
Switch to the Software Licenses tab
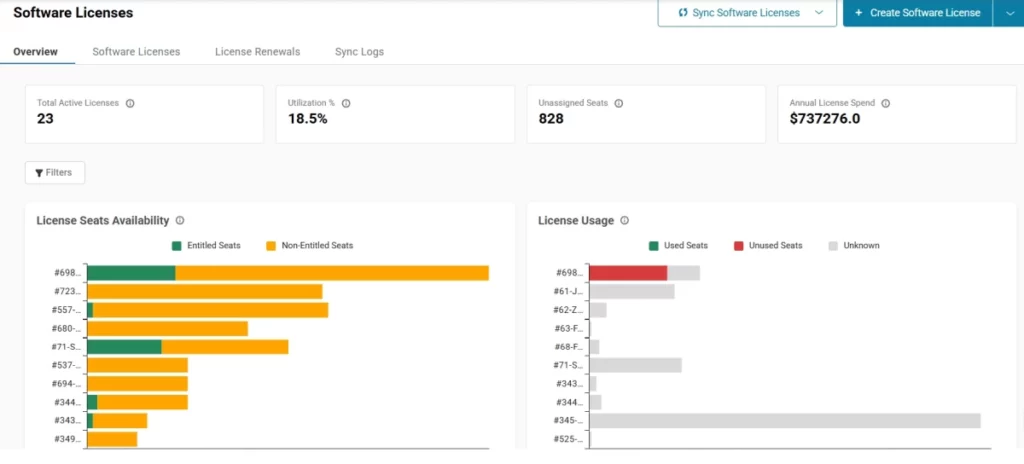[x=136, y=52]
